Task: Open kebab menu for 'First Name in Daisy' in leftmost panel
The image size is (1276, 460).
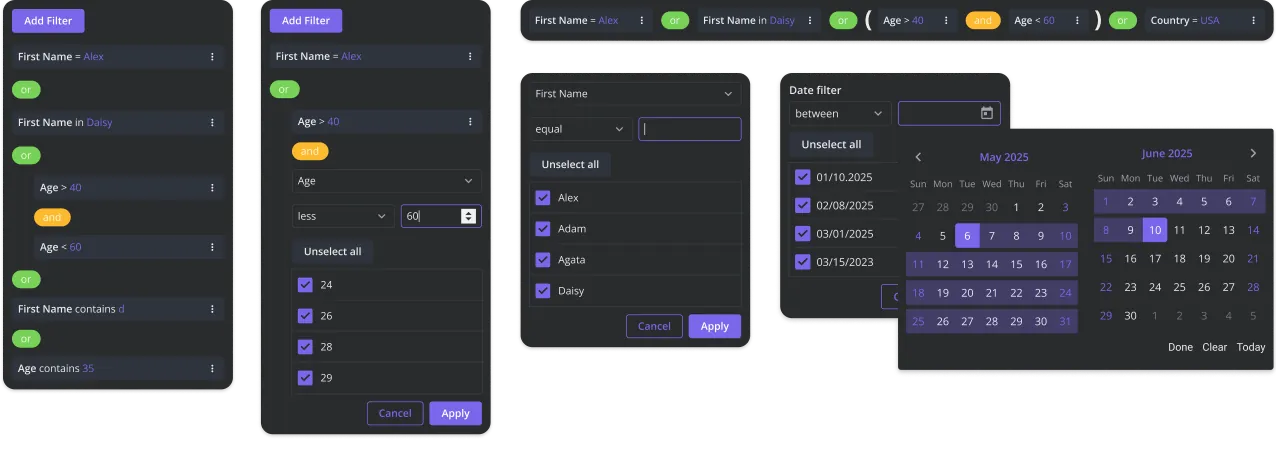Action: (212, 123)
